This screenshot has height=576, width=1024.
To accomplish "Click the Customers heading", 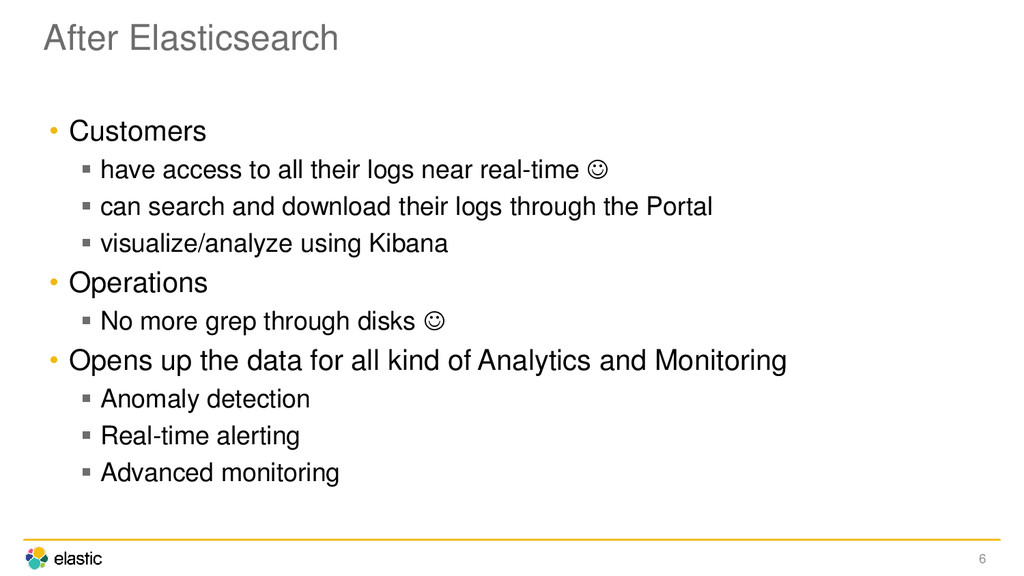I will tap(137, 131).
